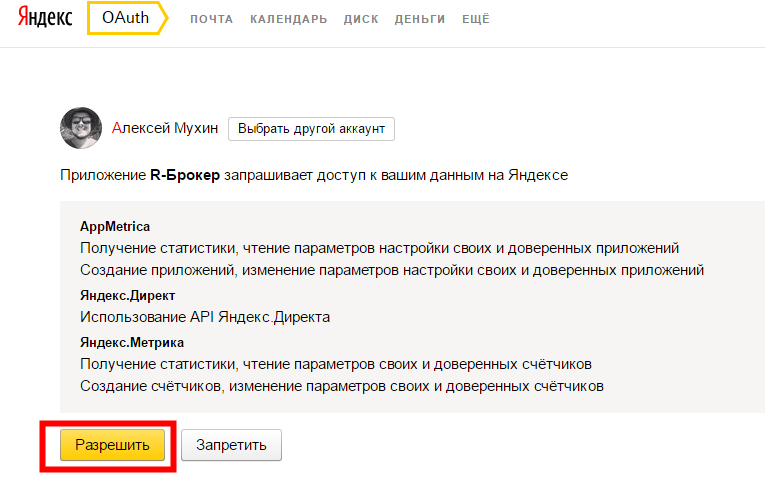This screenshot has height=498, width=765.
Task: Click 'Получение статистики, чтение параметров своих' счётчиков line
Action: [x=336, y=364]
